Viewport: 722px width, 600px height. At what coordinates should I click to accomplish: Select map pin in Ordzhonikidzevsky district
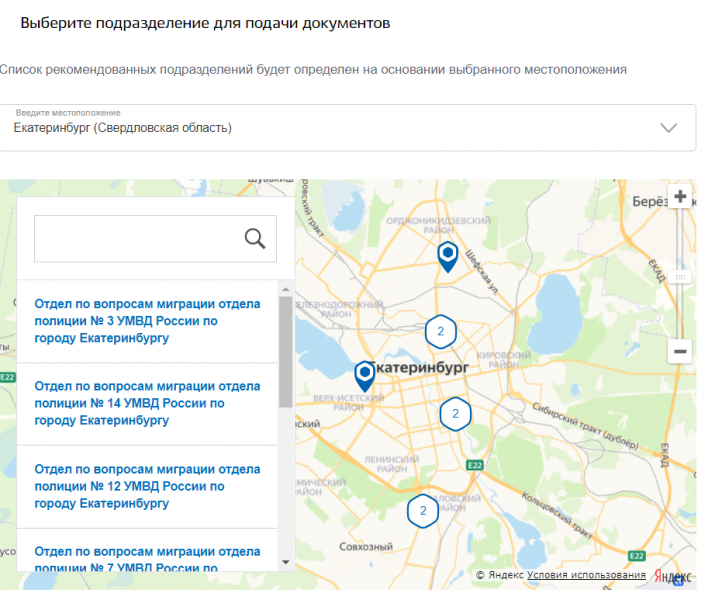(448, 256)
